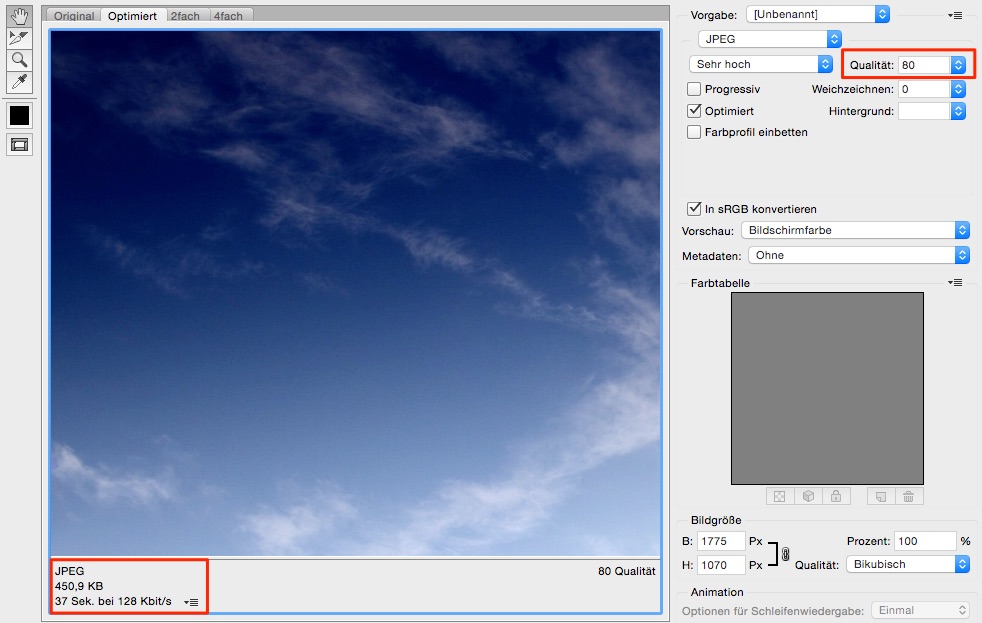The width and height of the screenshot is (982, 623).
Task: Enable the Progressiv checkbox
Action: [694, 89]
